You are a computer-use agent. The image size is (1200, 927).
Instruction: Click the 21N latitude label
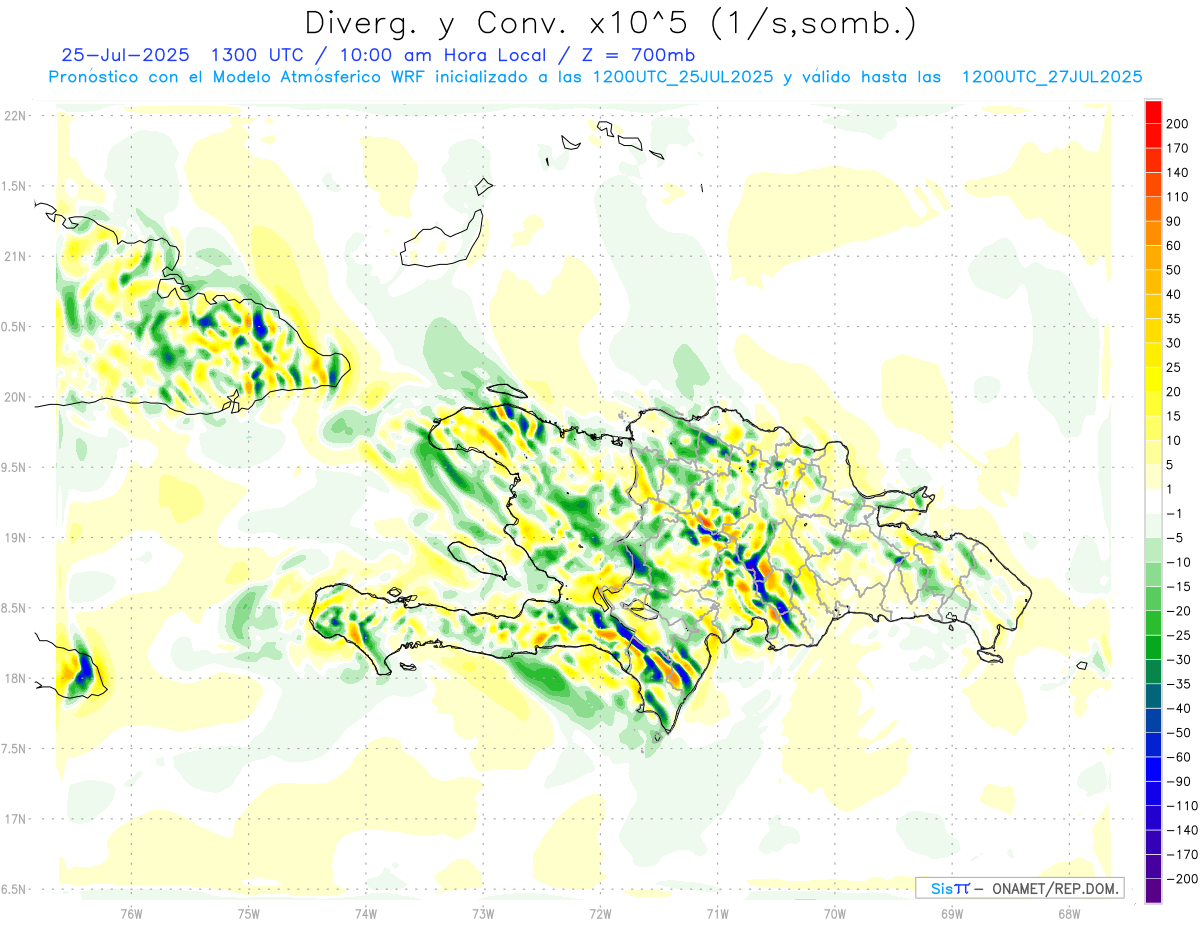16,256
